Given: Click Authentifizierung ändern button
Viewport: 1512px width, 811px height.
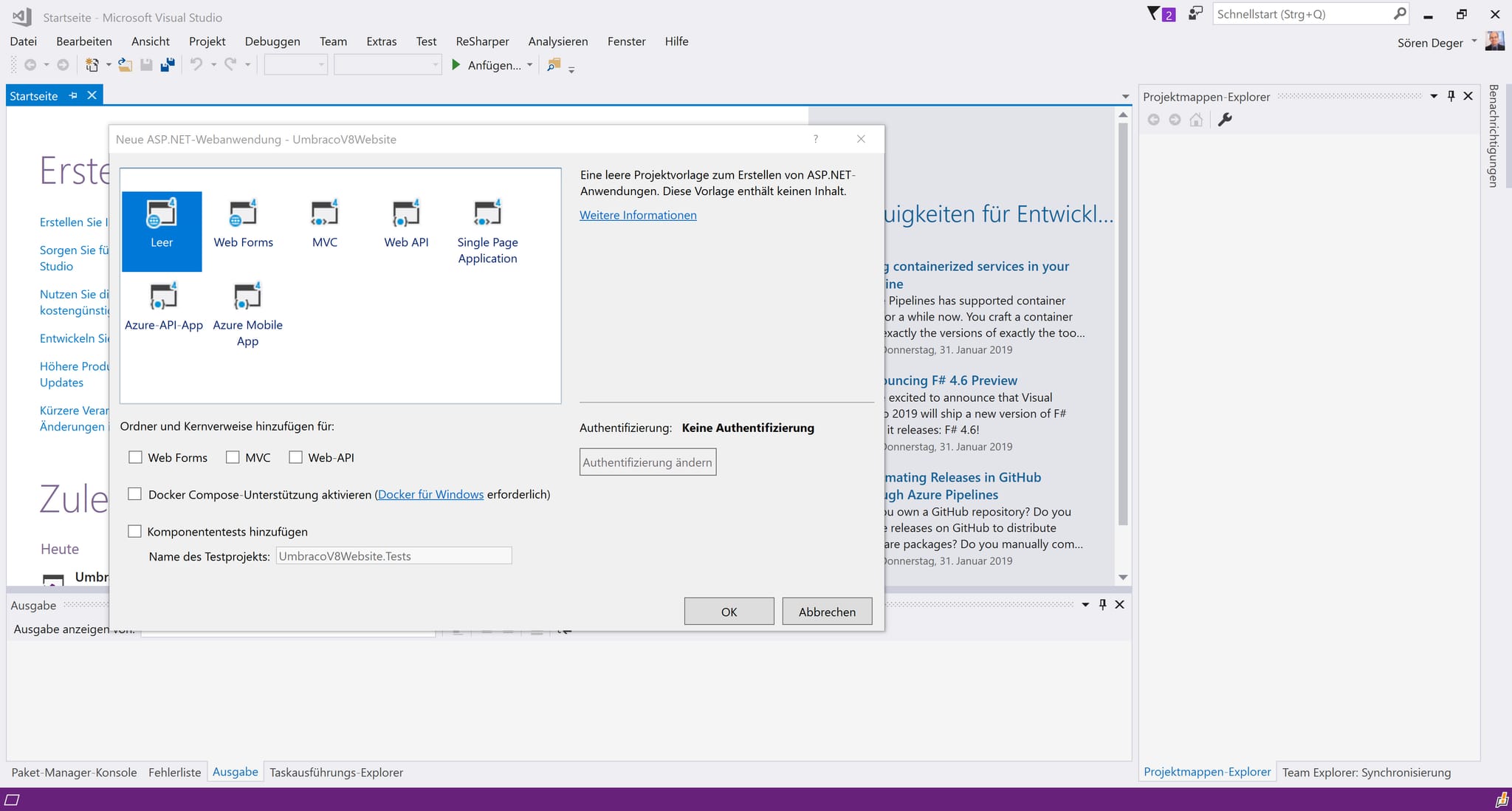Looking at the screenshot, I should tap(647, 462).
